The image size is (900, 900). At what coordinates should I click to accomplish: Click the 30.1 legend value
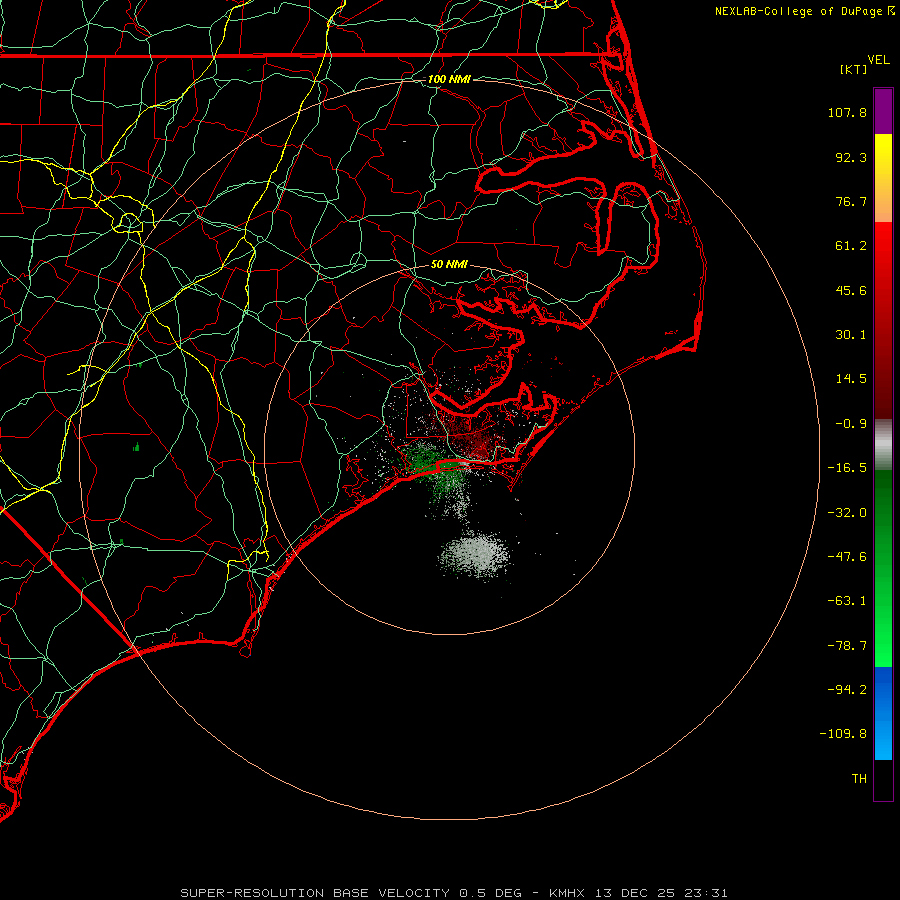tap(851, 335)
